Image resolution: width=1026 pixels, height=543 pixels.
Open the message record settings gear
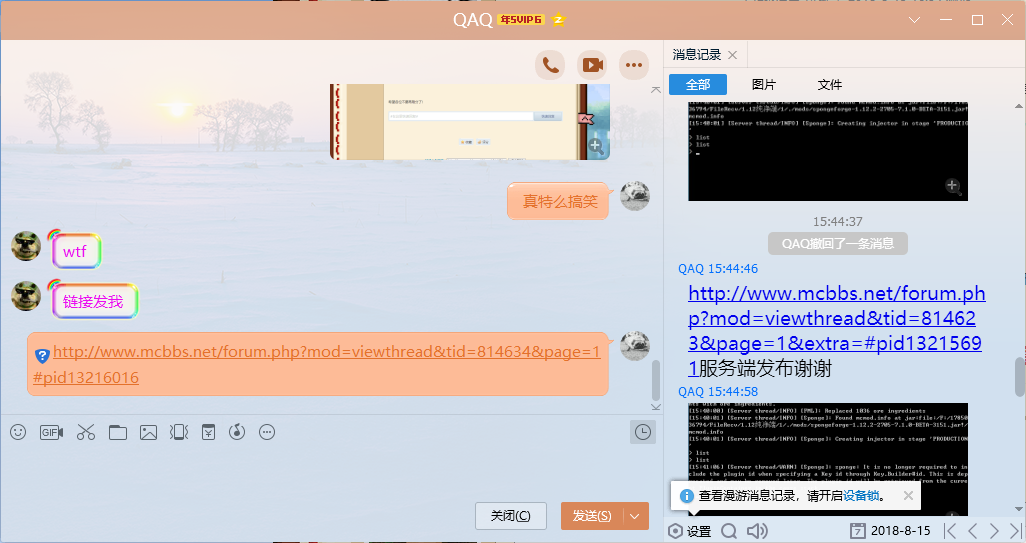(676, 531)
